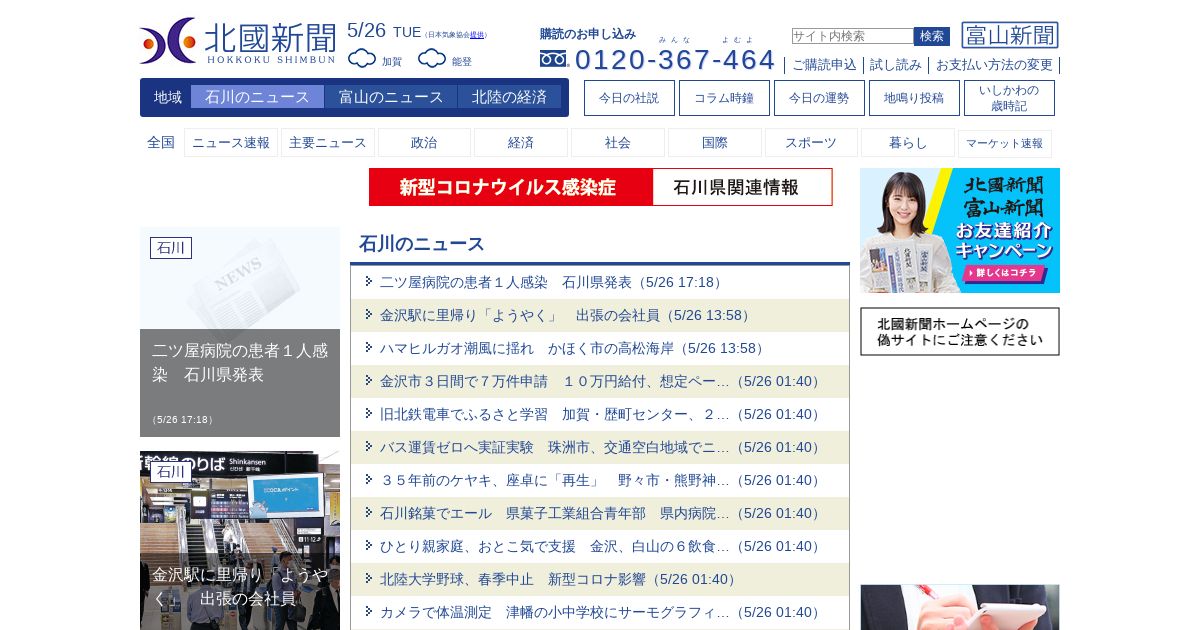The width and height of the screenshot is (1200, 630).
Task: Go to the スポーツ category
Action: click(810, 143)
